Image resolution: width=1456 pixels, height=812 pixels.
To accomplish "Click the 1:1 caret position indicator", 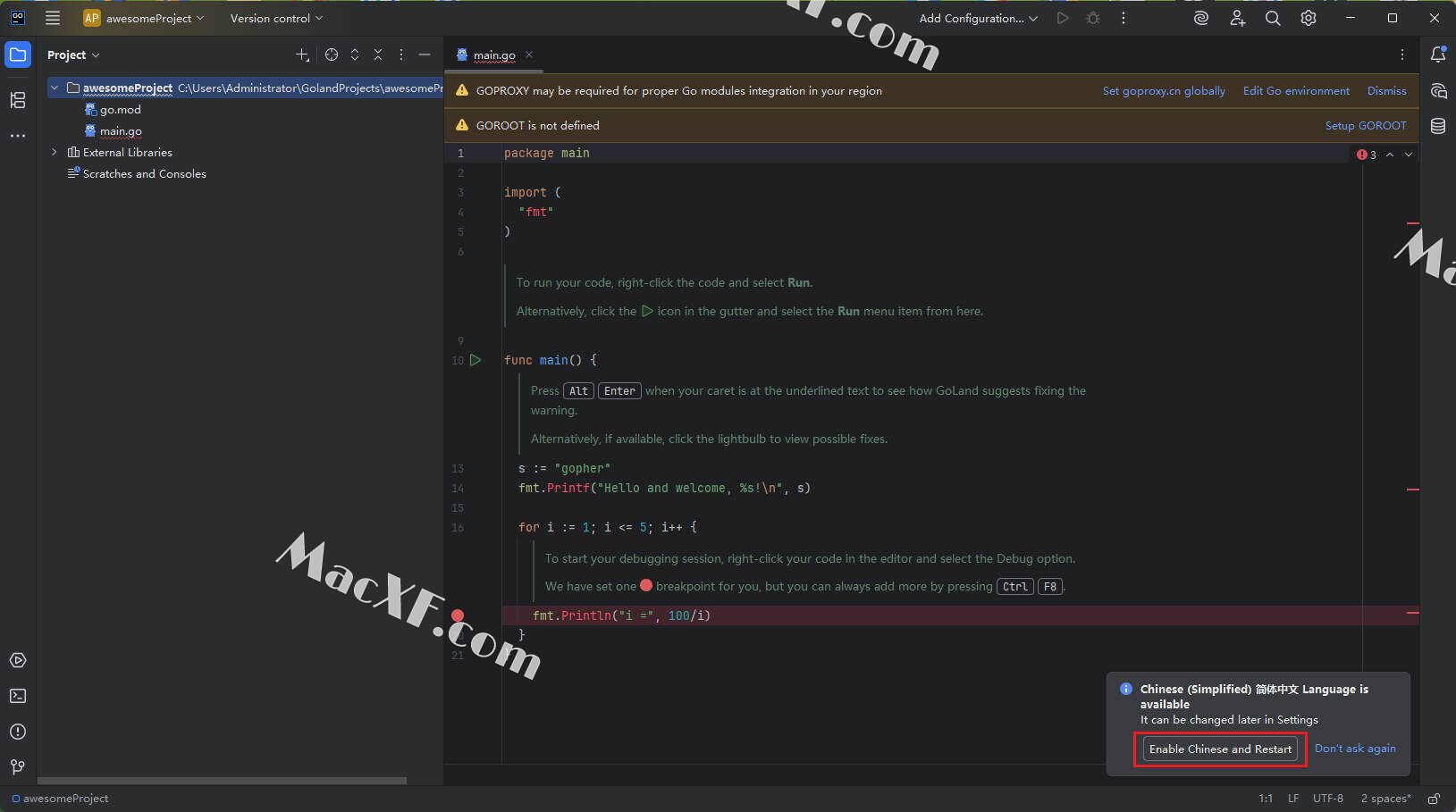I will [x=1266, y=799].
